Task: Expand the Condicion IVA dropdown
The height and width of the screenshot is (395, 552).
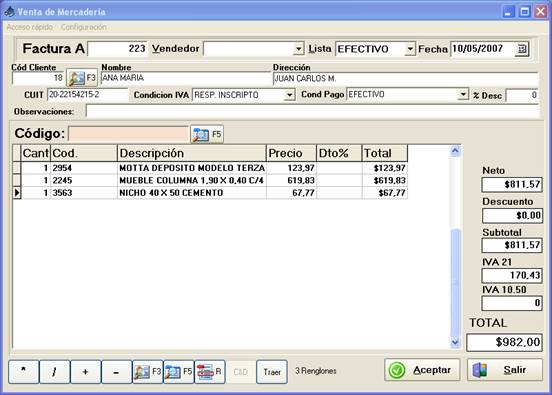Action: 289,95
